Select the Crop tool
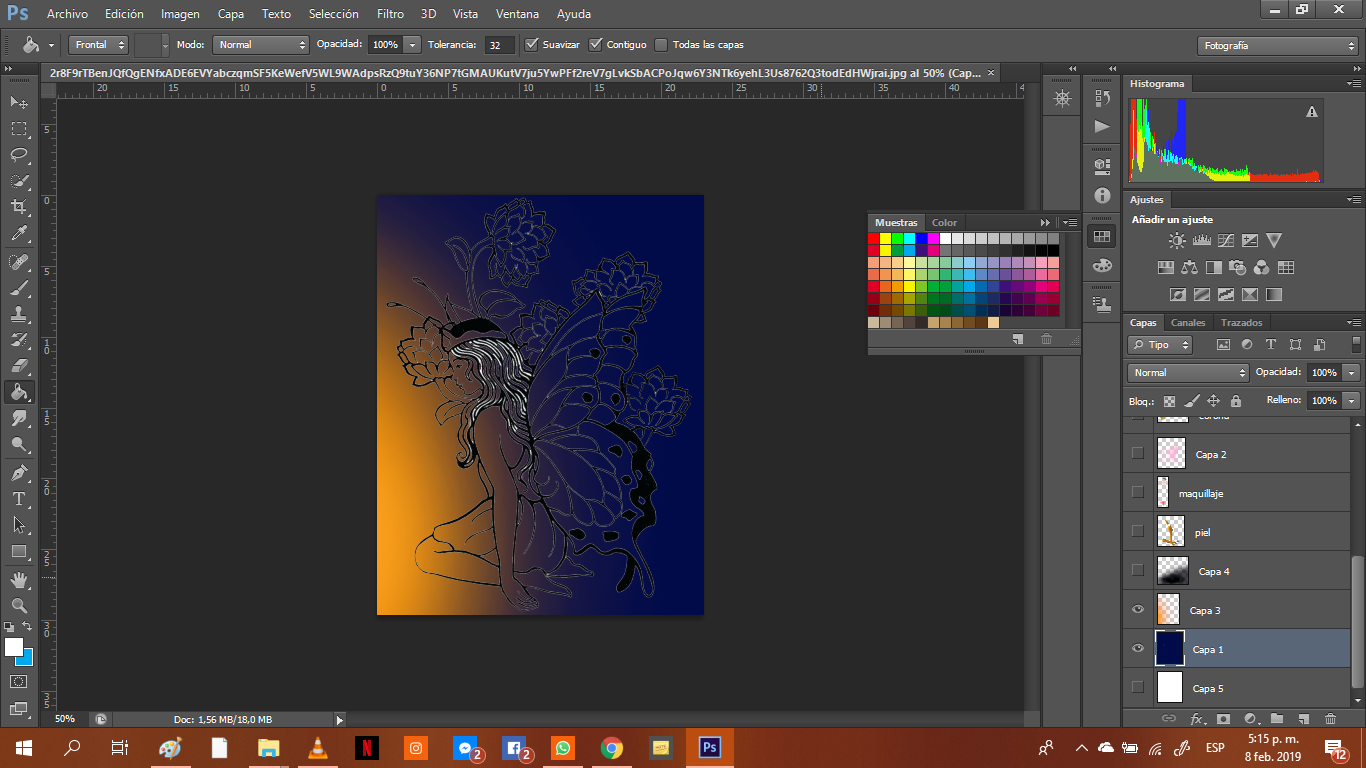 (x=19, y=207)
